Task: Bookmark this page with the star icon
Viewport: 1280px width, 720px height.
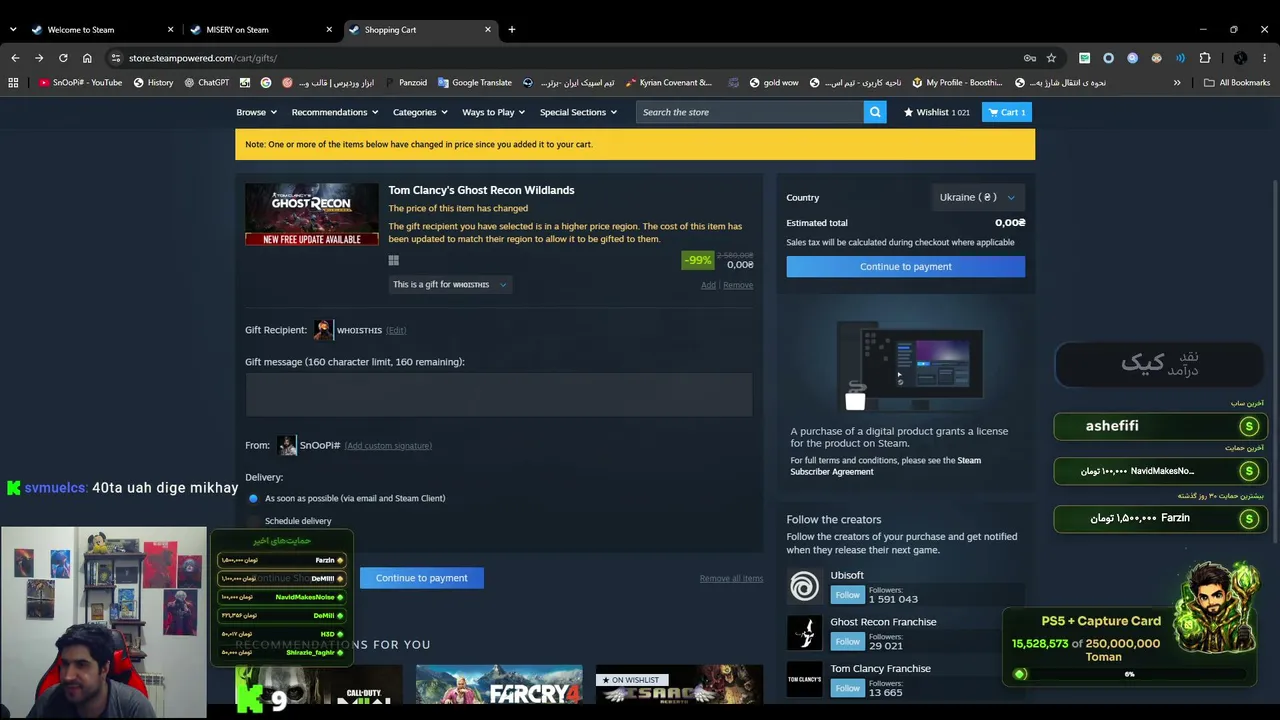Action: 1051,58
